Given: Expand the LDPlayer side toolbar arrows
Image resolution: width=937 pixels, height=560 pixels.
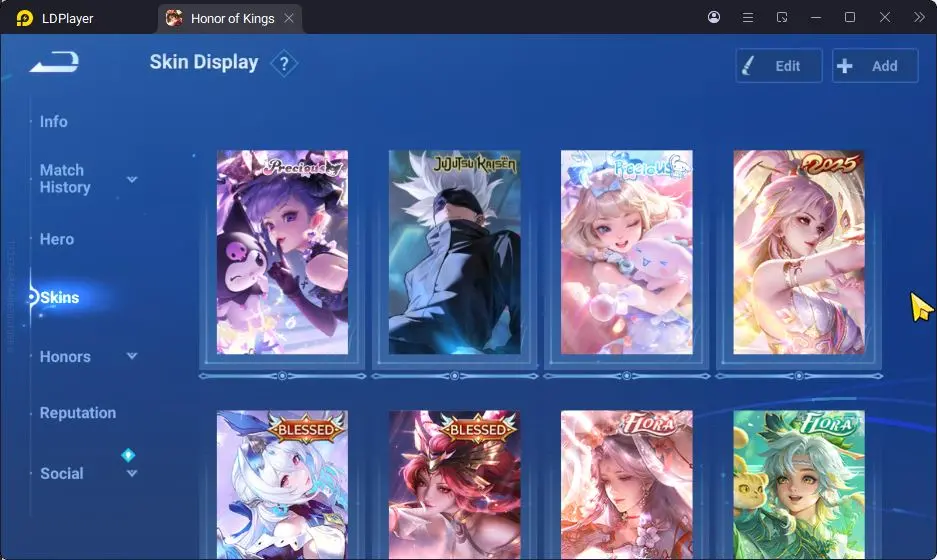Looking at the screenshot, I should (x=919, y=17).
